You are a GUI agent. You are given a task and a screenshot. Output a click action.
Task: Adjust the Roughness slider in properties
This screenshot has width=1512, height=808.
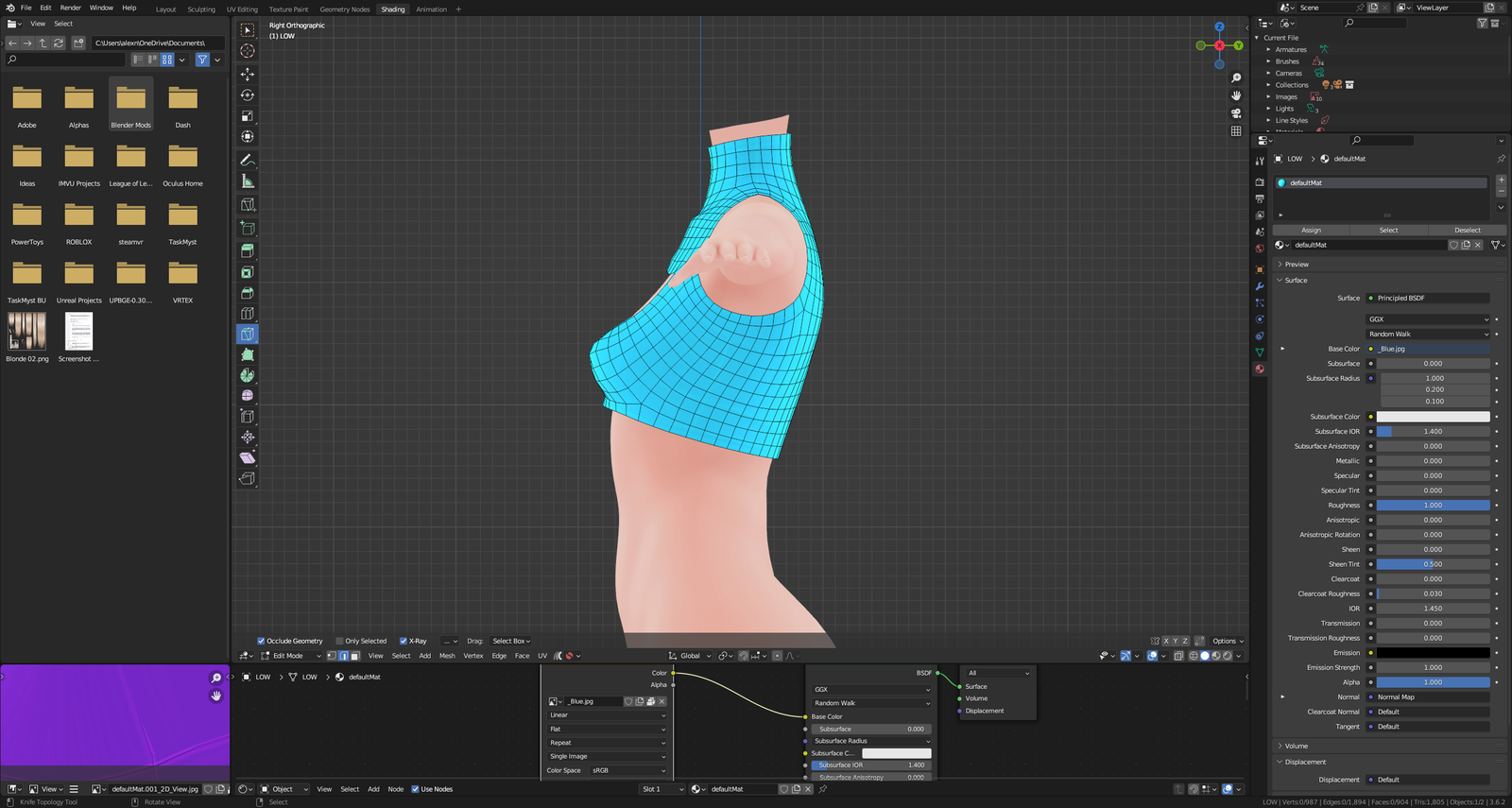click(1433, 506)
